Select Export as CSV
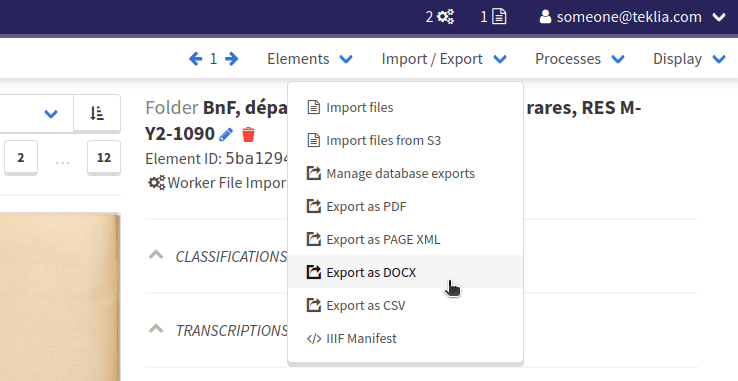This screenshot has width=738, height=381. (x=405, y=305)
